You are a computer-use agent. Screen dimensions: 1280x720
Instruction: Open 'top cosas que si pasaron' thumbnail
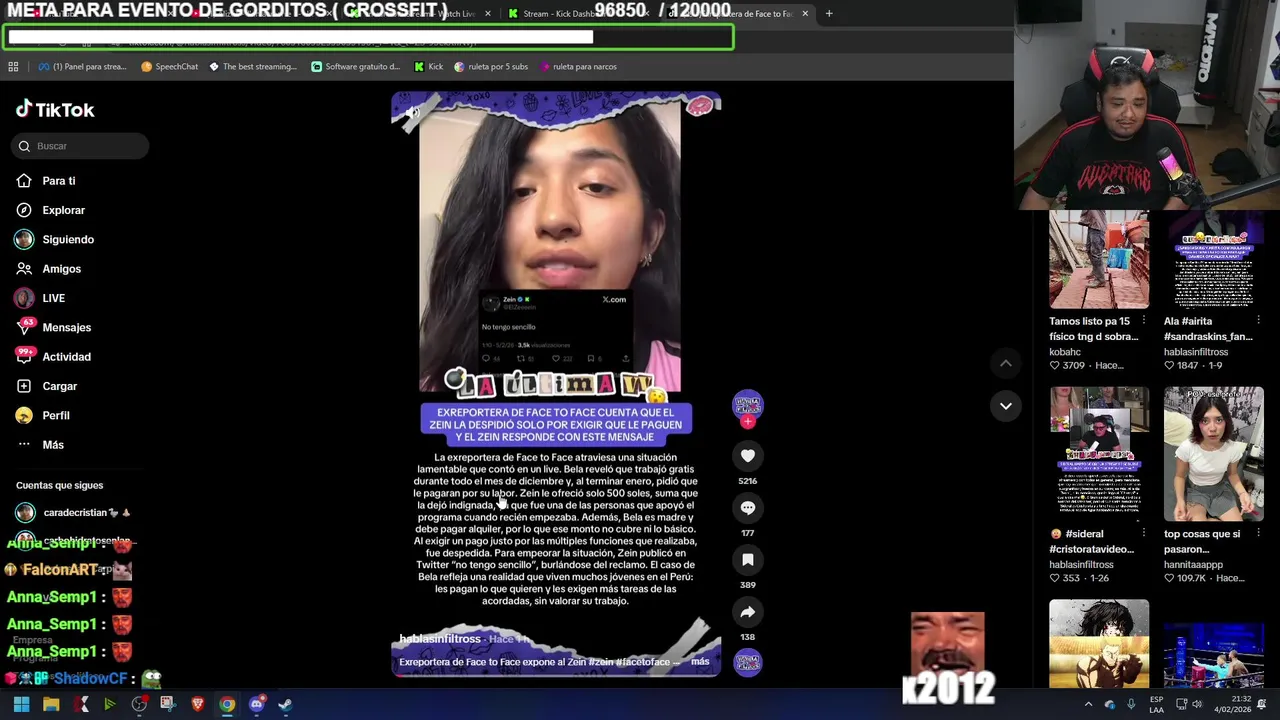(1213, 454)
